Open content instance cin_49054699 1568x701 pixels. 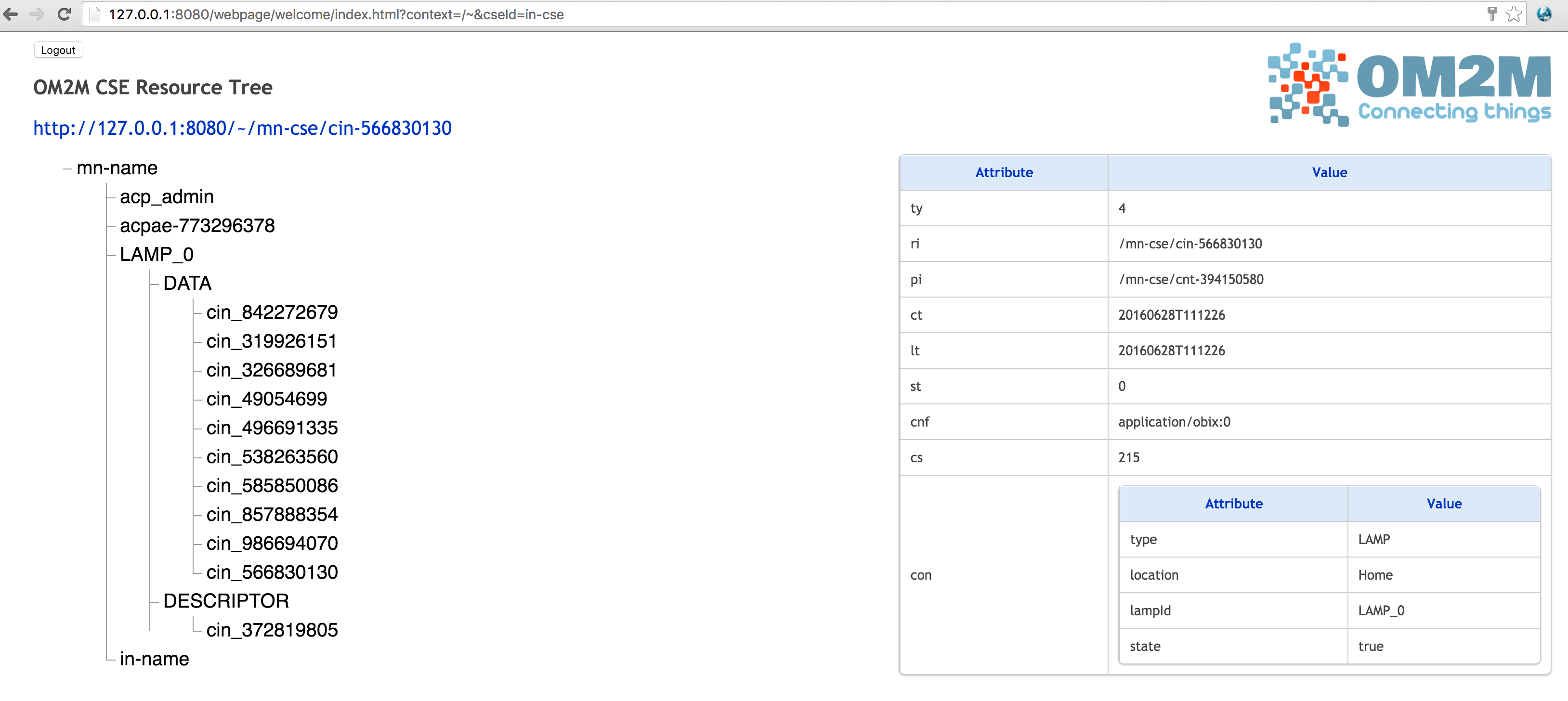[x=267, y=399]
